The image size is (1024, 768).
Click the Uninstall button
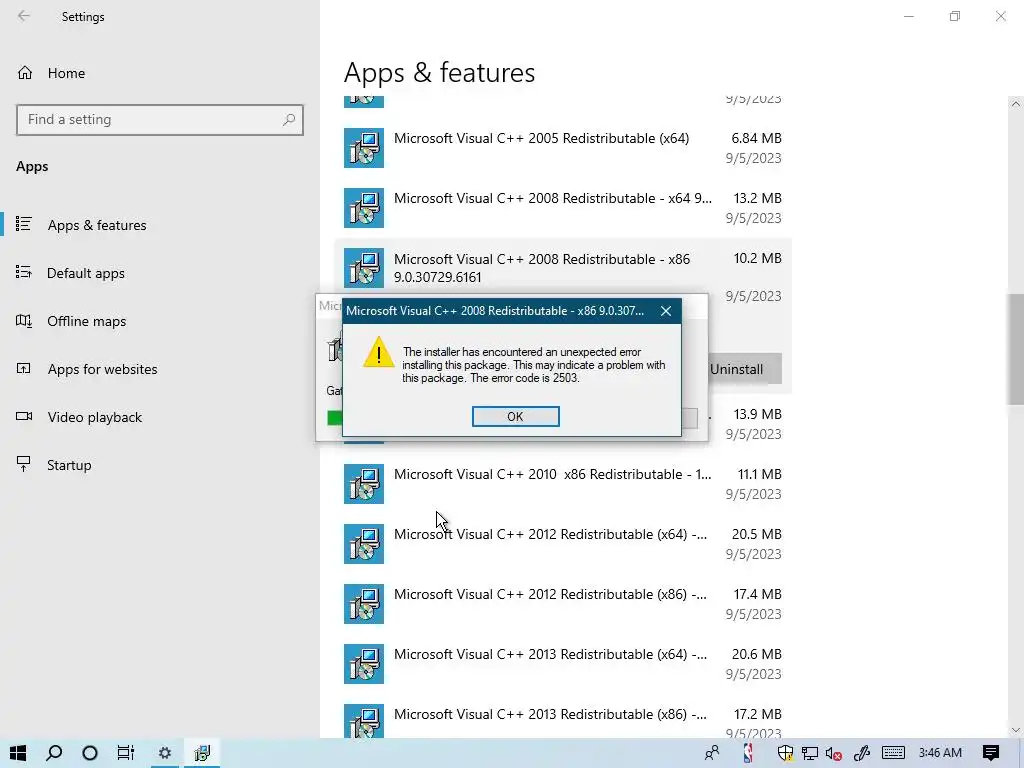[736, 369]
